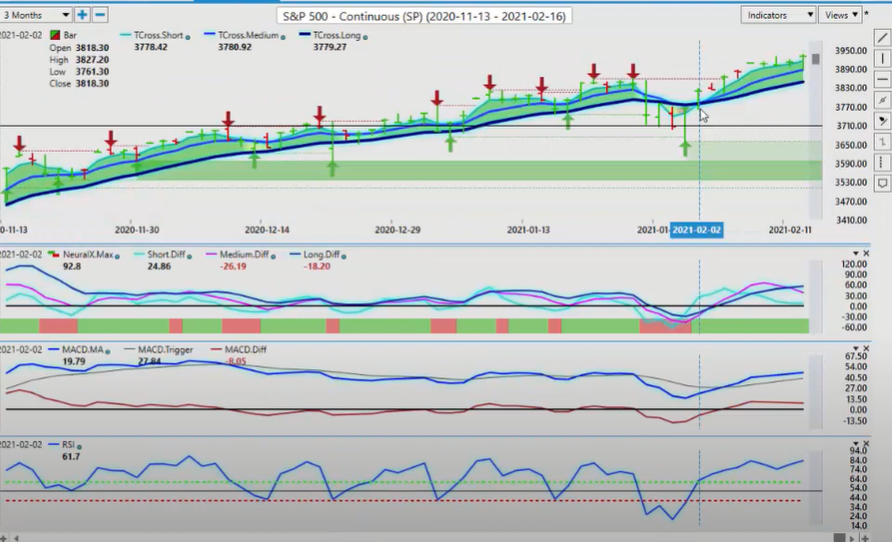The width and height of the screenshot is (892, 542).
Task: Click the High value 3827.20
Action: [x=92, y=59]
